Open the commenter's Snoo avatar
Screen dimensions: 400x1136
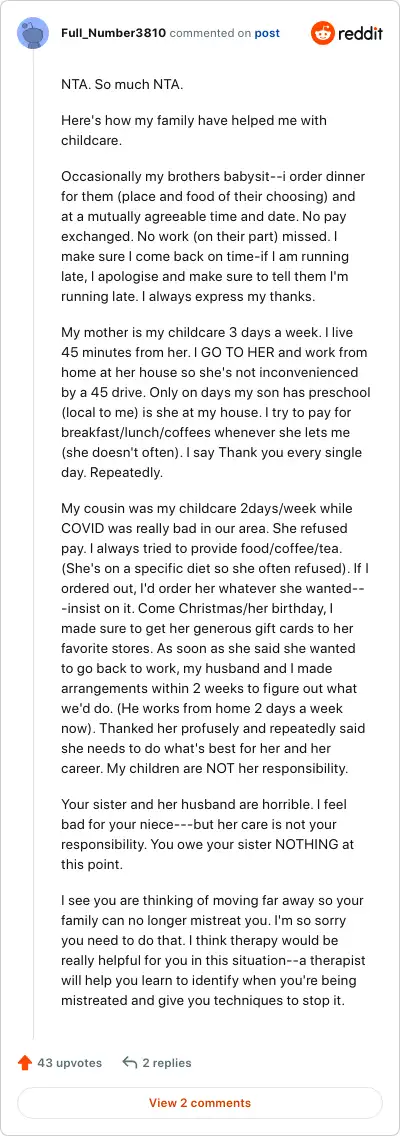34,33
